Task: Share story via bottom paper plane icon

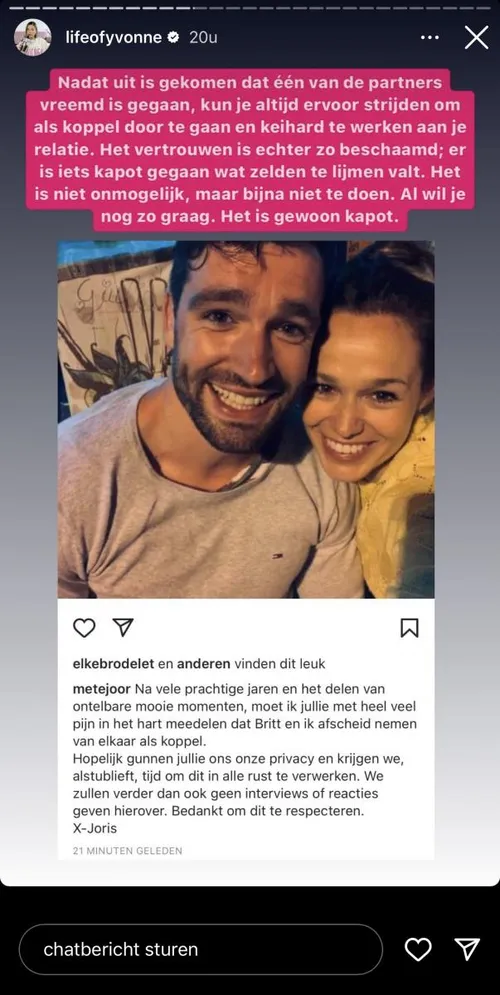Action: click(x=467, y=949)
